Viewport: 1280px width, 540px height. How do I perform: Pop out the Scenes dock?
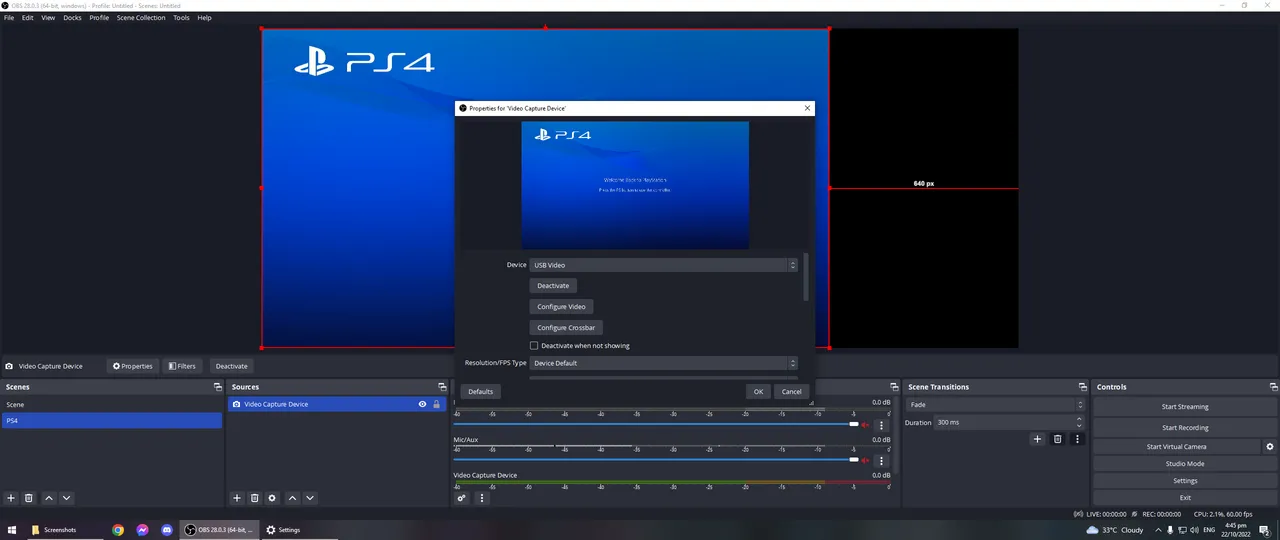(x=217, y=387)
